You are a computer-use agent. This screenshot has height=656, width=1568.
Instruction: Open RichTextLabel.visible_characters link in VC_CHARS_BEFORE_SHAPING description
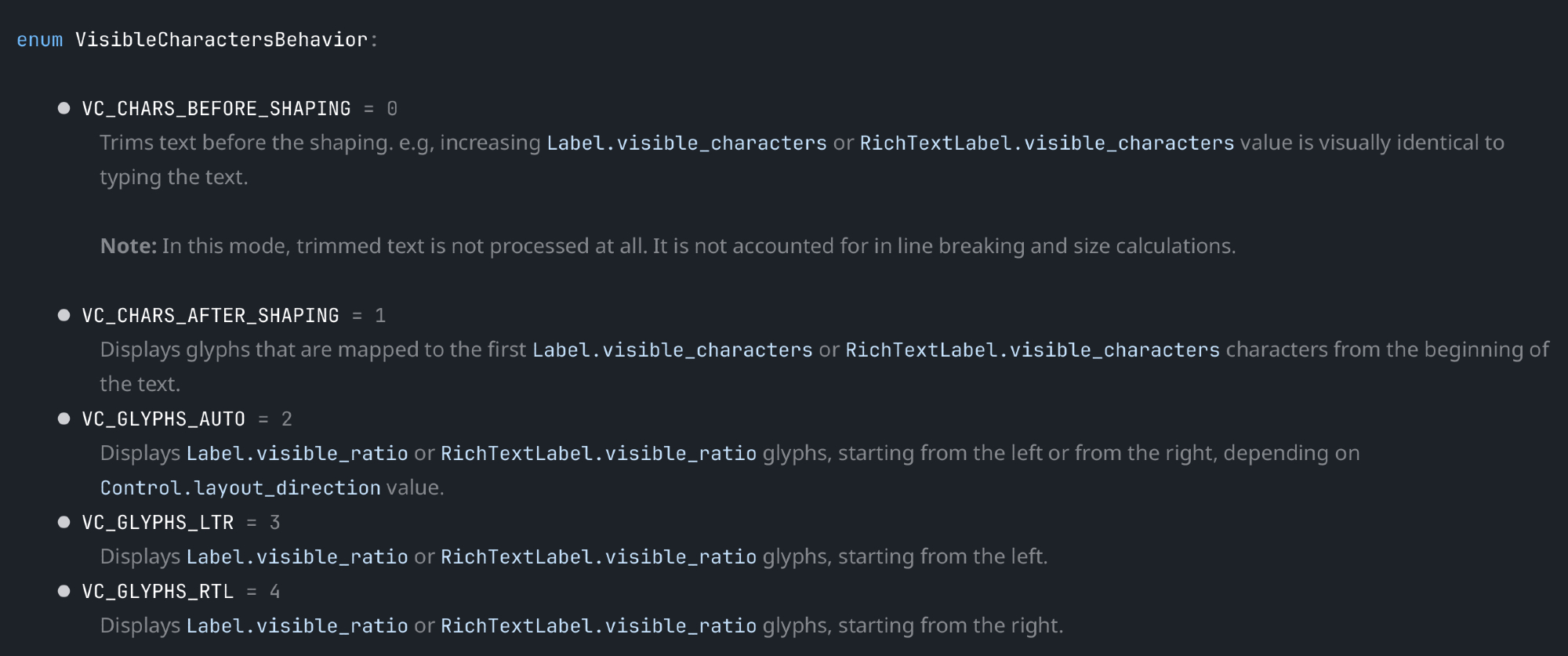pyautogui.click(x=1047, y=143)
